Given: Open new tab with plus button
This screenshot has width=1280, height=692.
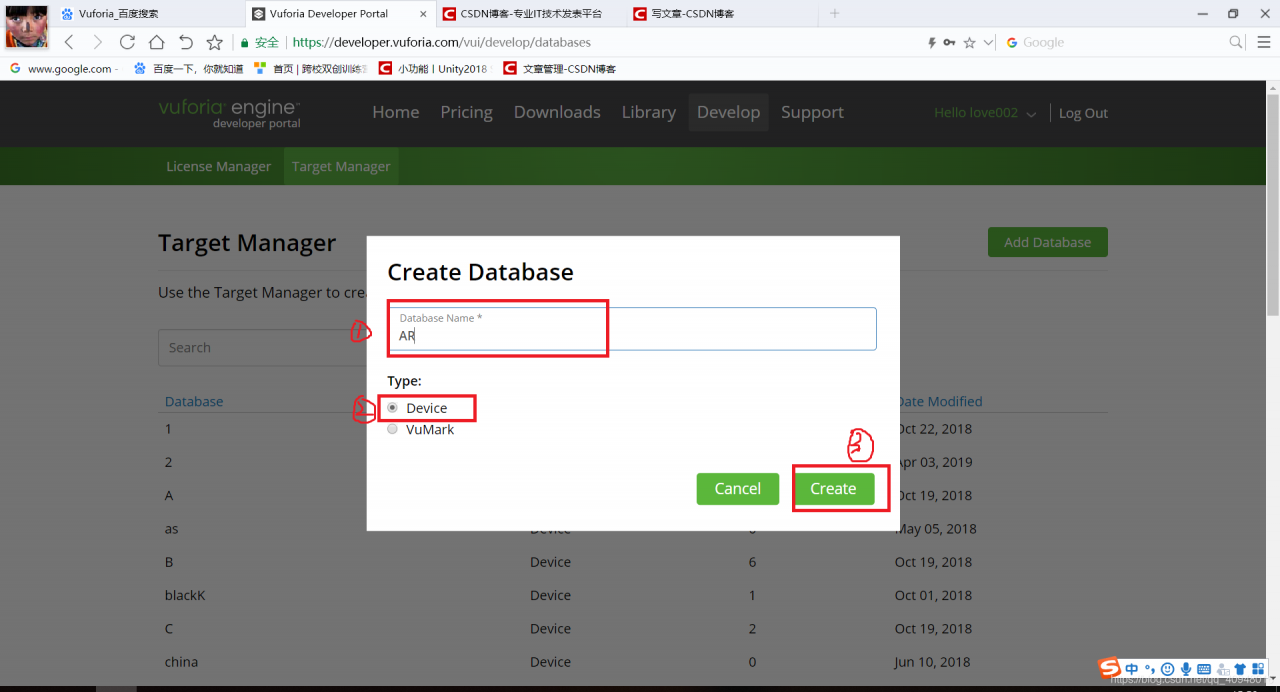Looking at the screenshot, I should (x=835, y=13).
